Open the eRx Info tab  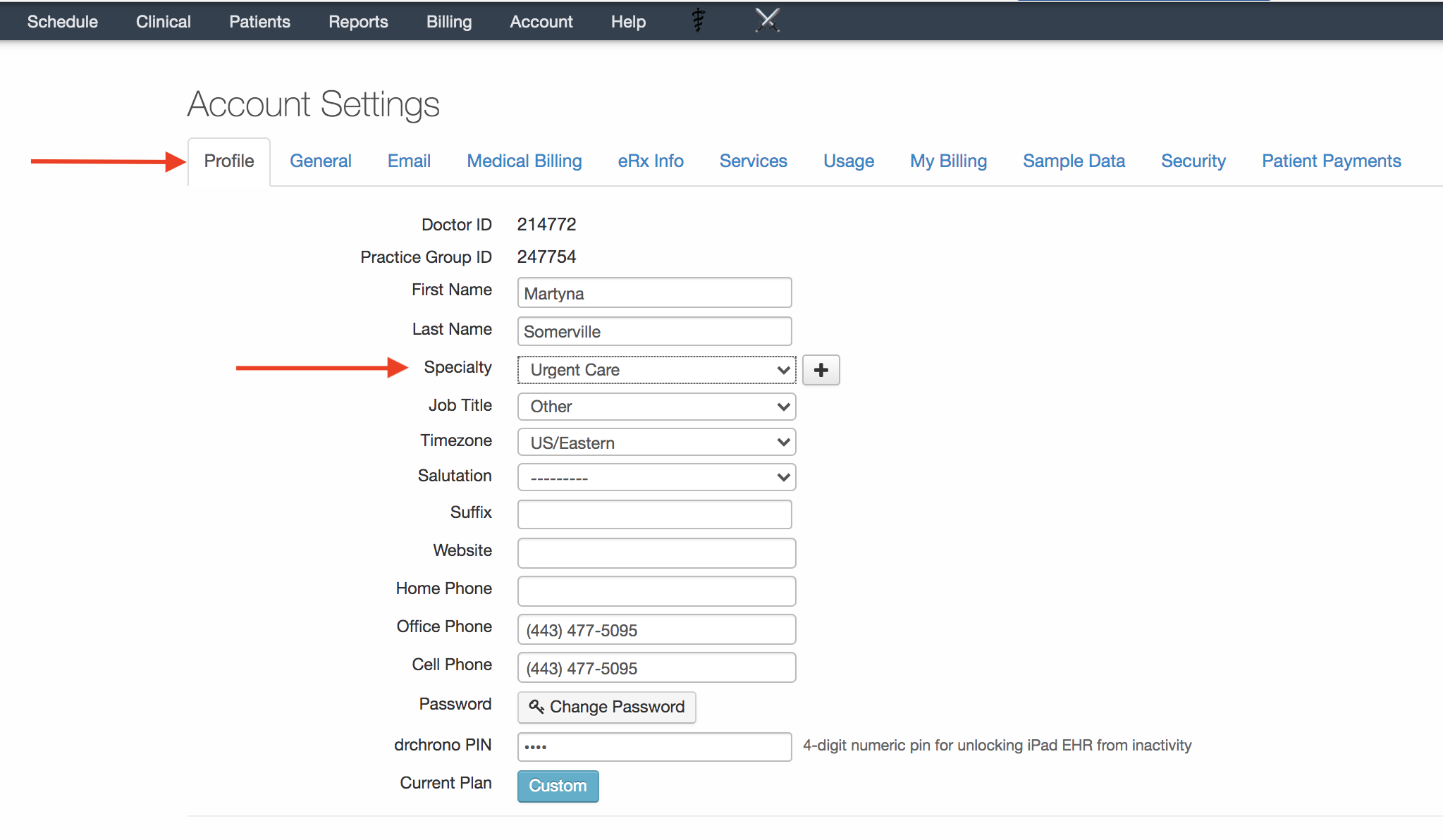[x=651, y=161]
